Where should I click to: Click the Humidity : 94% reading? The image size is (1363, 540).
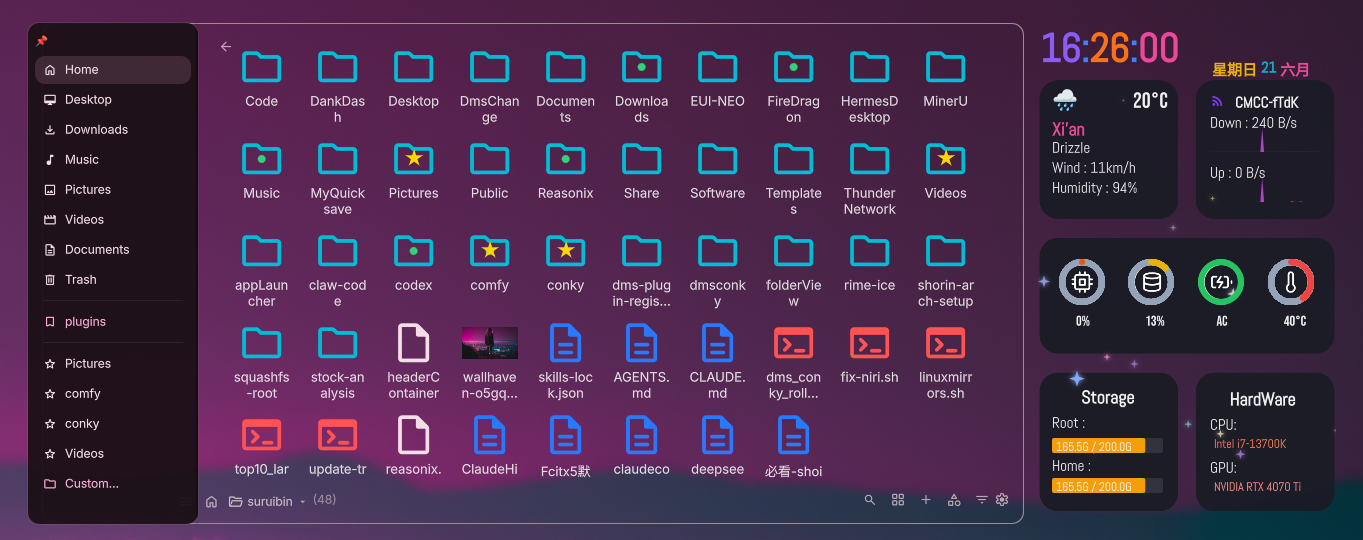point(1094,188)
